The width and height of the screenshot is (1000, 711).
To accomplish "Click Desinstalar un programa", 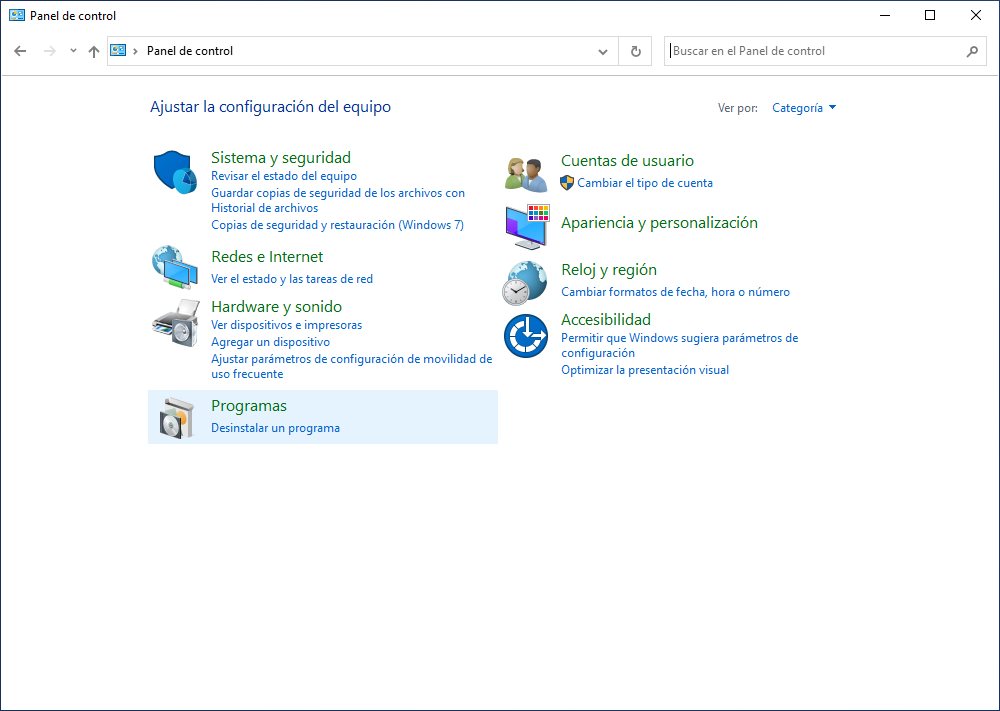I will tap(276, 428).
